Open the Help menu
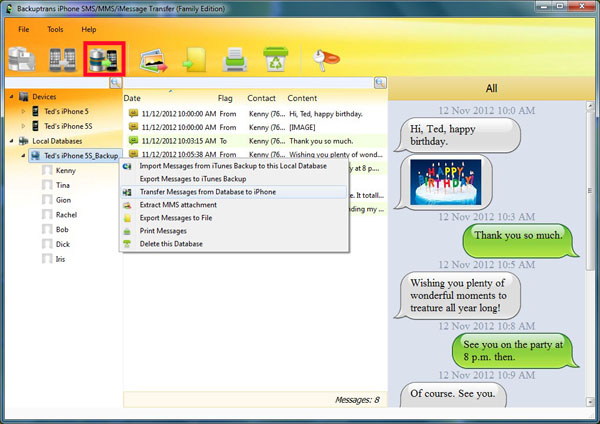Image resolution: width=600 pixels, height=424 pixels. tap(89, 29)
